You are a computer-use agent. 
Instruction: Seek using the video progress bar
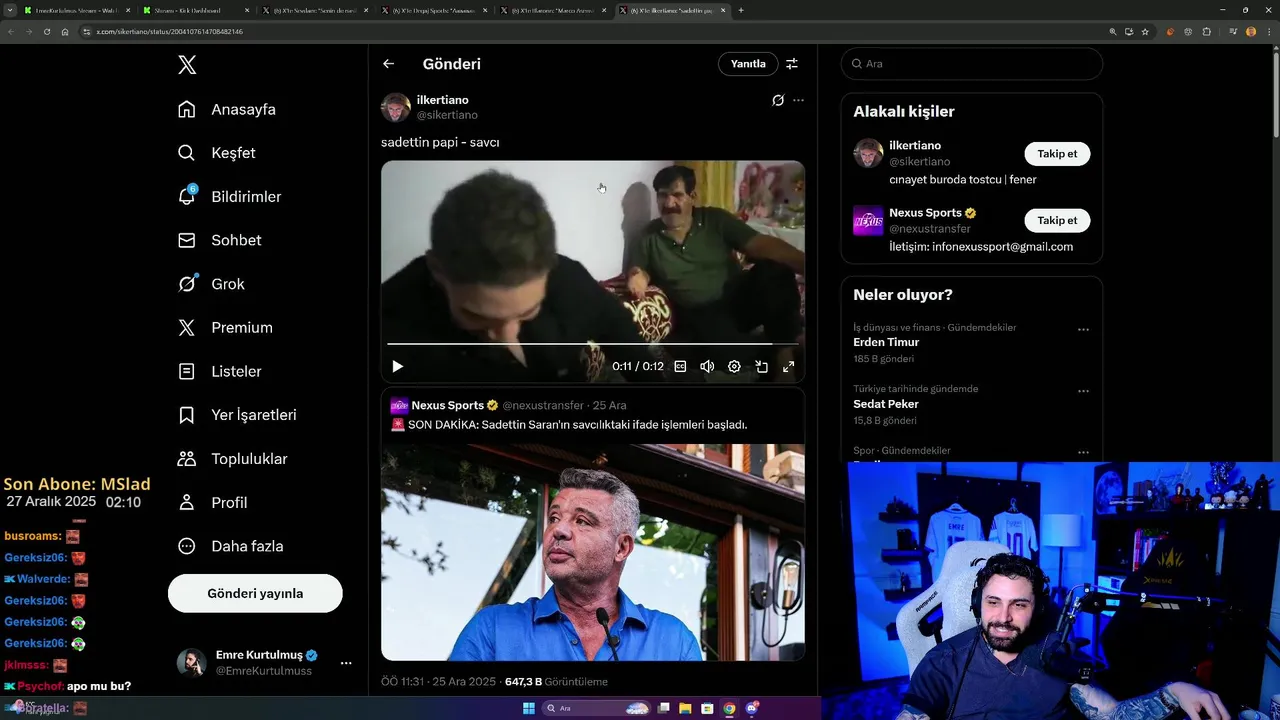593,344
